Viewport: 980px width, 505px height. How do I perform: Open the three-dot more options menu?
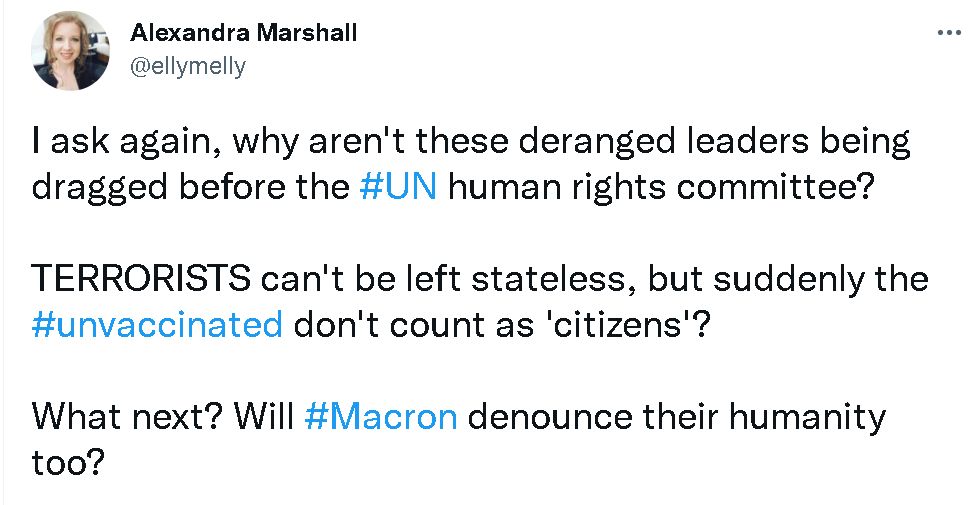tap(948, 32)
